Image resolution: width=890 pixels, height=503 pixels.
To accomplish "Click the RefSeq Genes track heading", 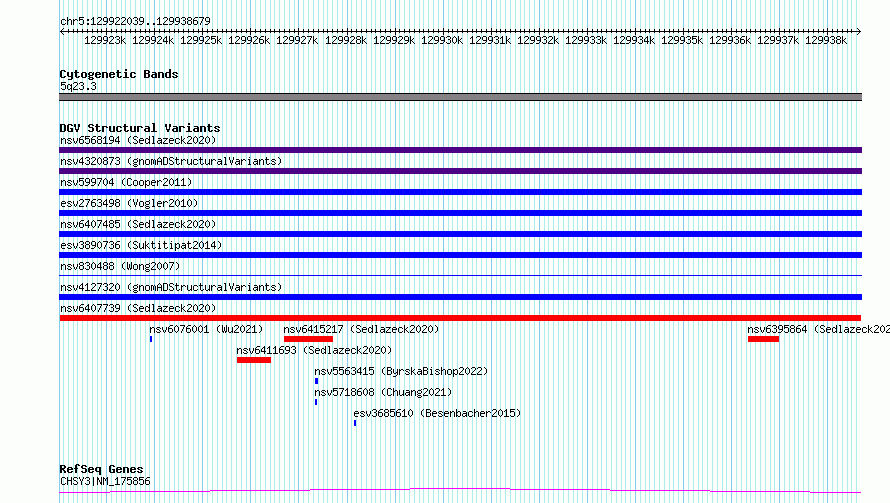I will [101, 470].
